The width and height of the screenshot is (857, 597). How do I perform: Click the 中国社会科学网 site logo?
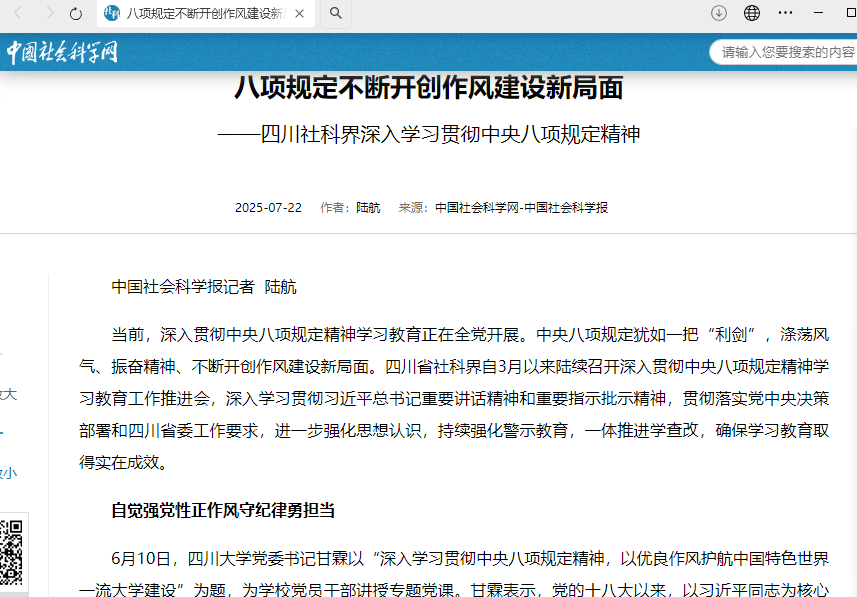[62, 52]
